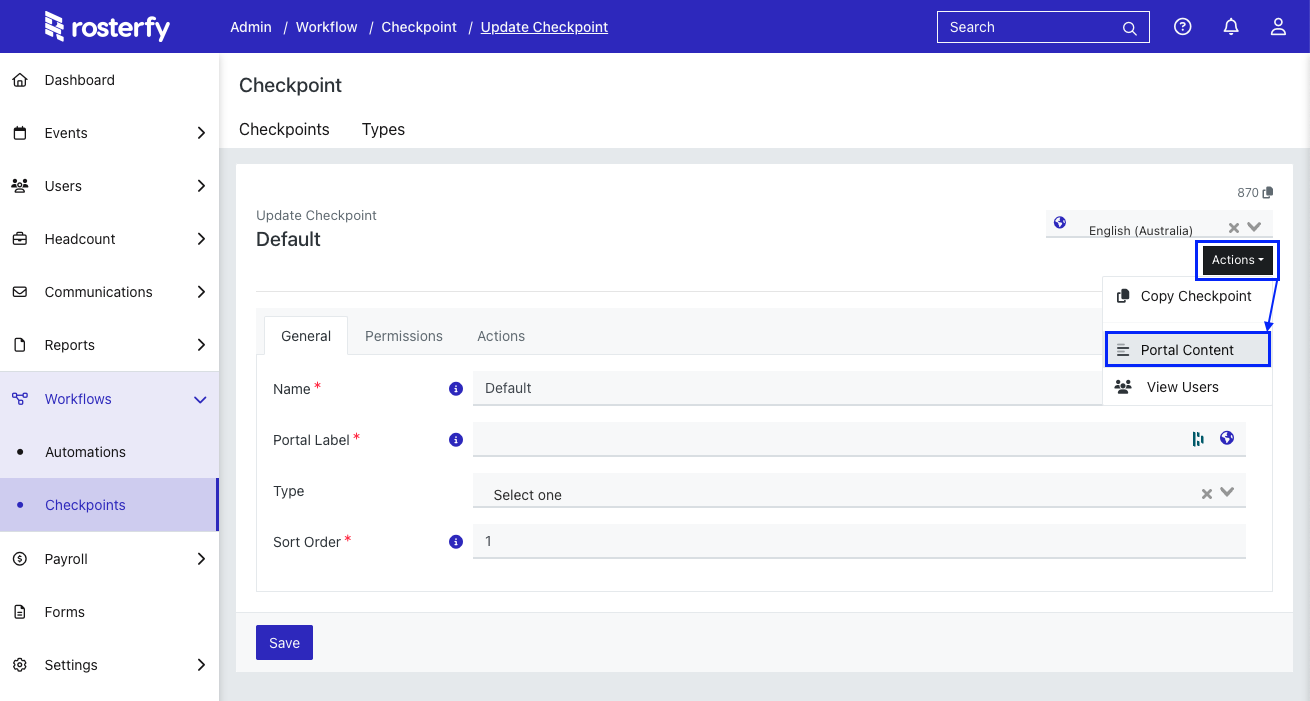
Task: Collapse the Workflows sidebar section
Action: pos(200,399)
